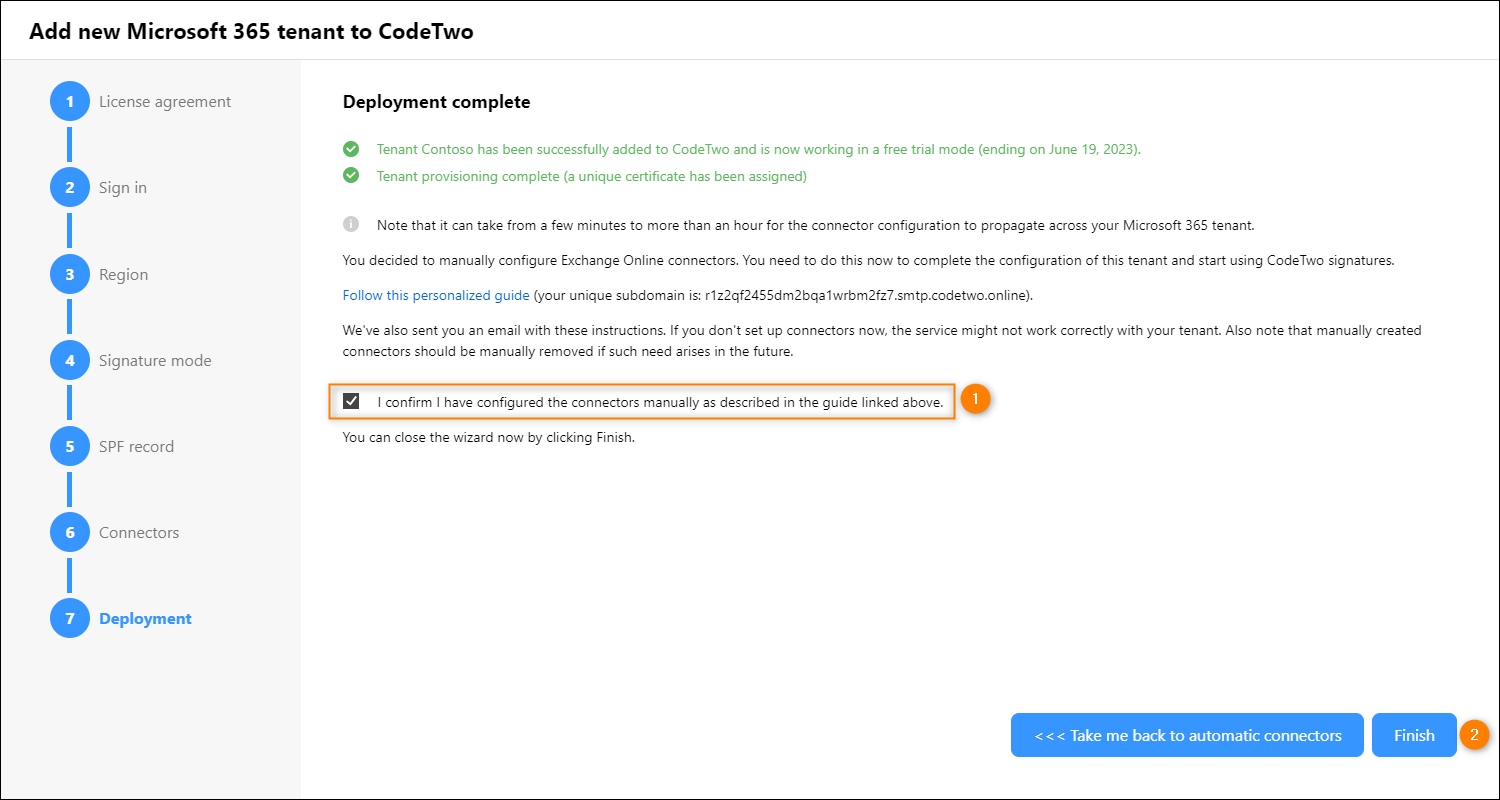Select the step 4 numbered circle
This screenshot has height=800, width=1500.
point(70,360)
